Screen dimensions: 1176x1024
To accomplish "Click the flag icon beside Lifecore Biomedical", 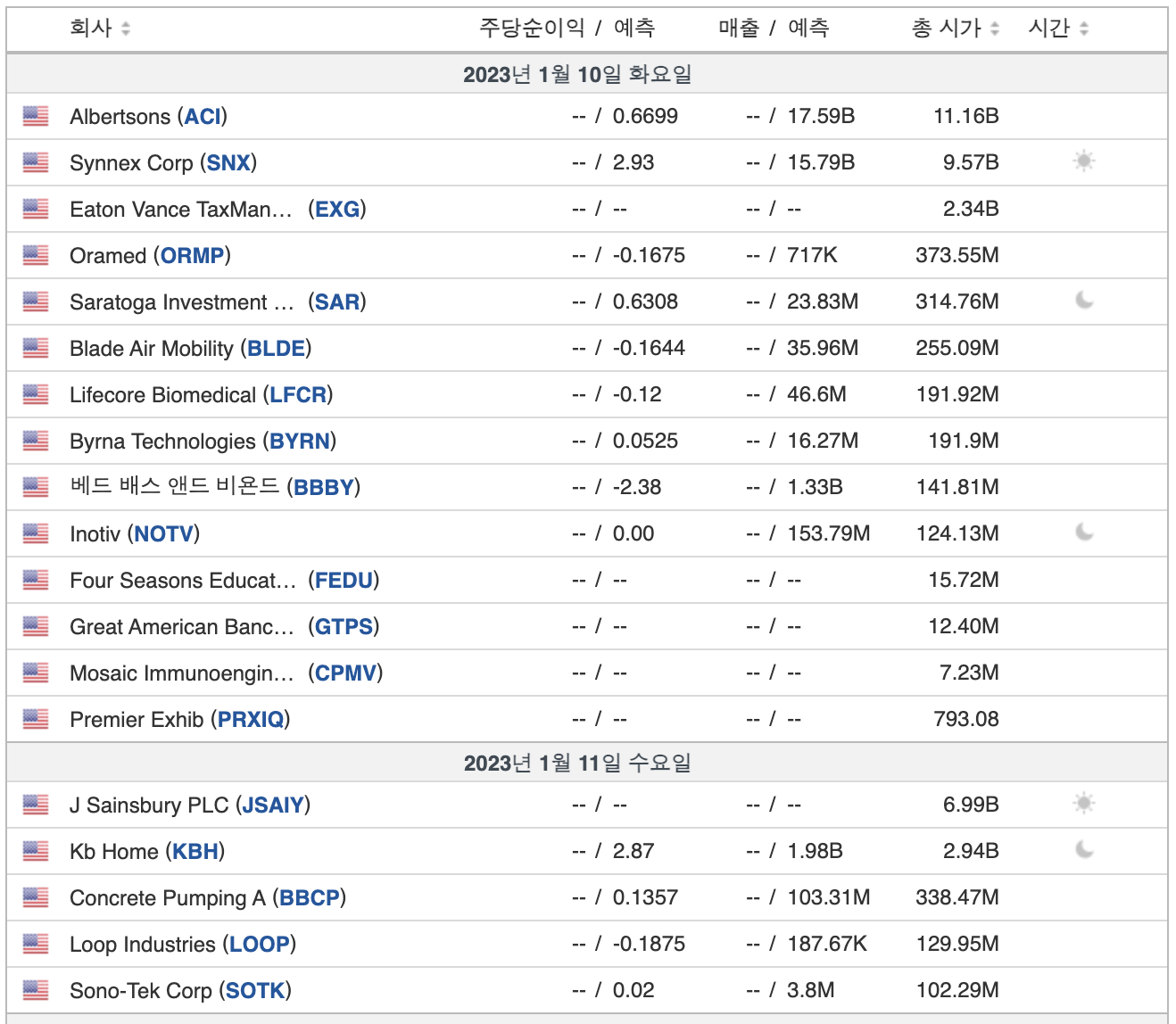I will tap(36, 394).
